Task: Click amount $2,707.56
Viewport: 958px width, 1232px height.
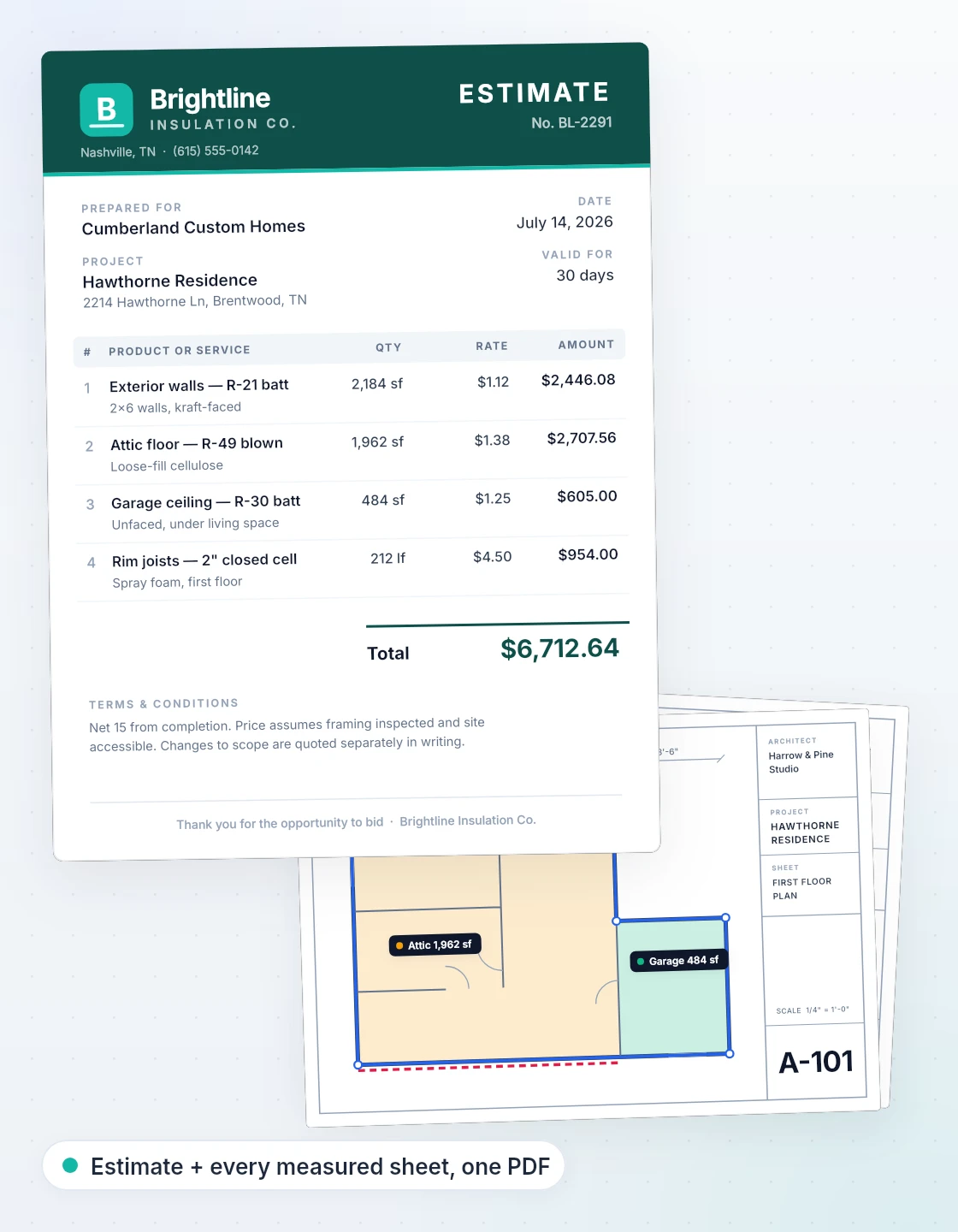Action: pyautogui.click(x=582, y=438)
